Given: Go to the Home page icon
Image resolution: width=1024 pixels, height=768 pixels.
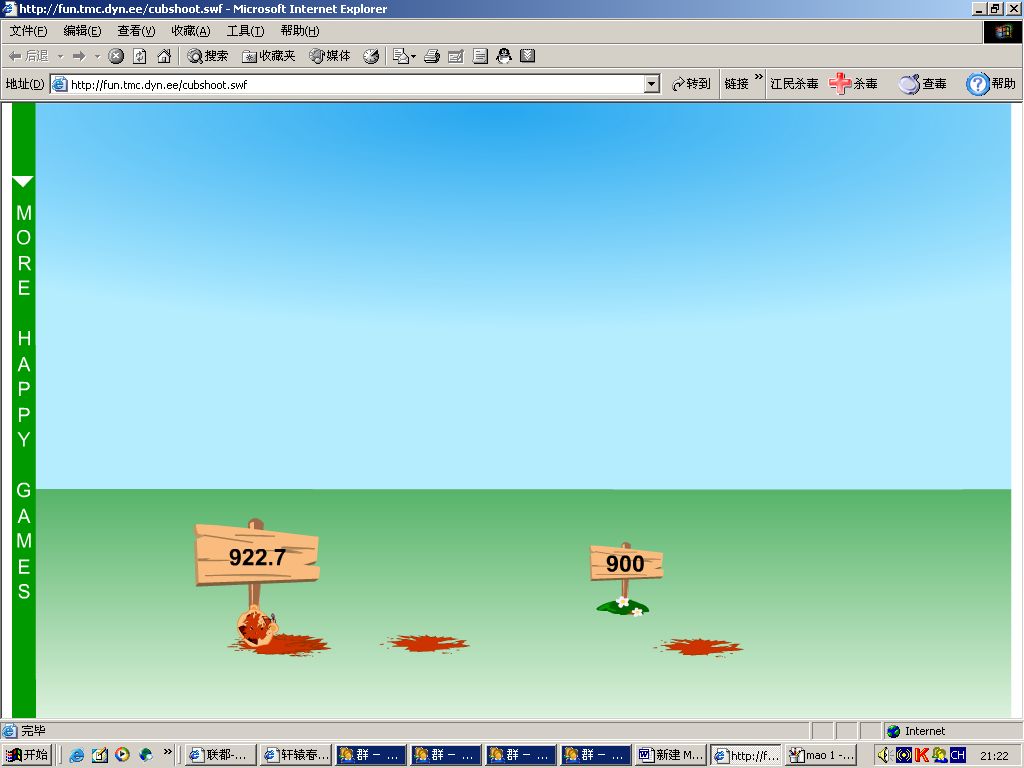Looking at the screenshot, I should pyautogui.click(x=164, y=56).
